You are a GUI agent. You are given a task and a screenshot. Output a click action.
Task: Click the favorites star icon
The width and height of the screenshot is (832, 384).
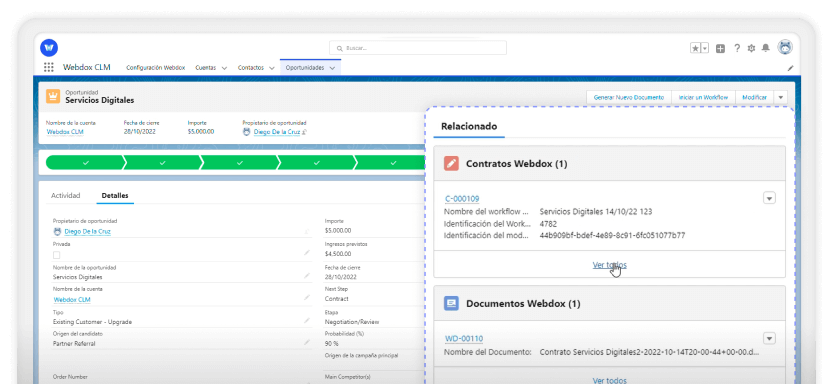click(x=696, y=48)
